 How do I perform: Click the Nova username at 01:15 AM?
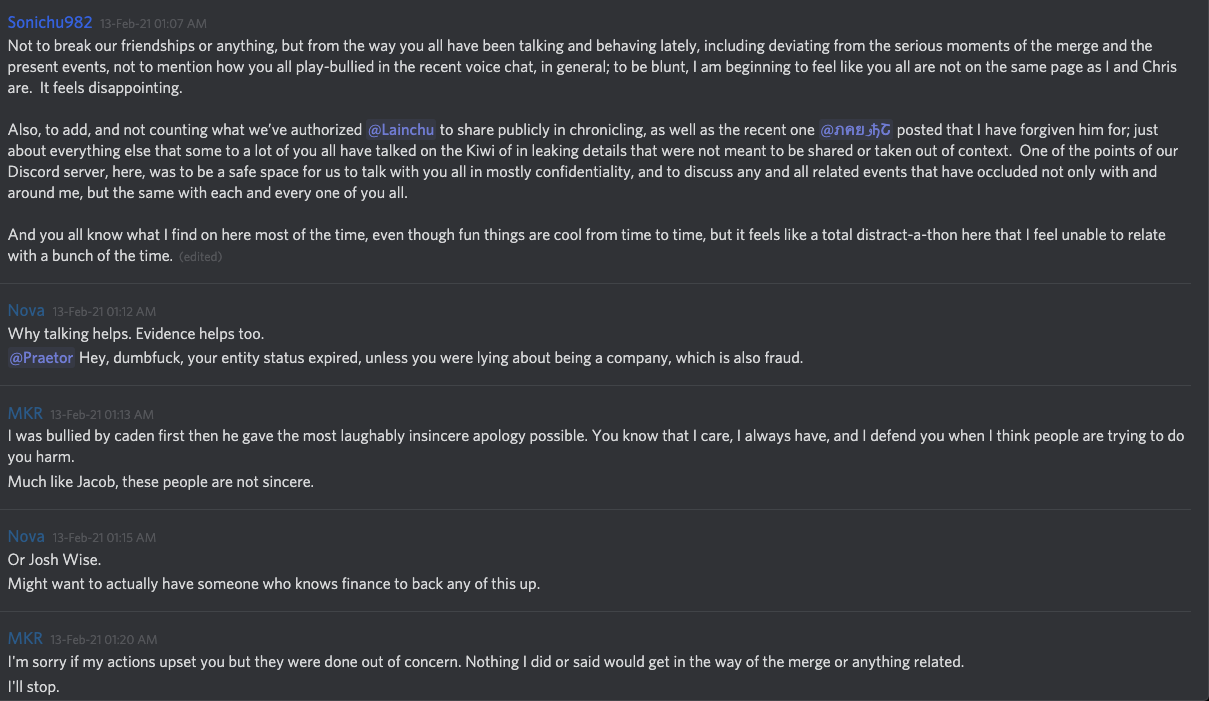coord(26,537)
